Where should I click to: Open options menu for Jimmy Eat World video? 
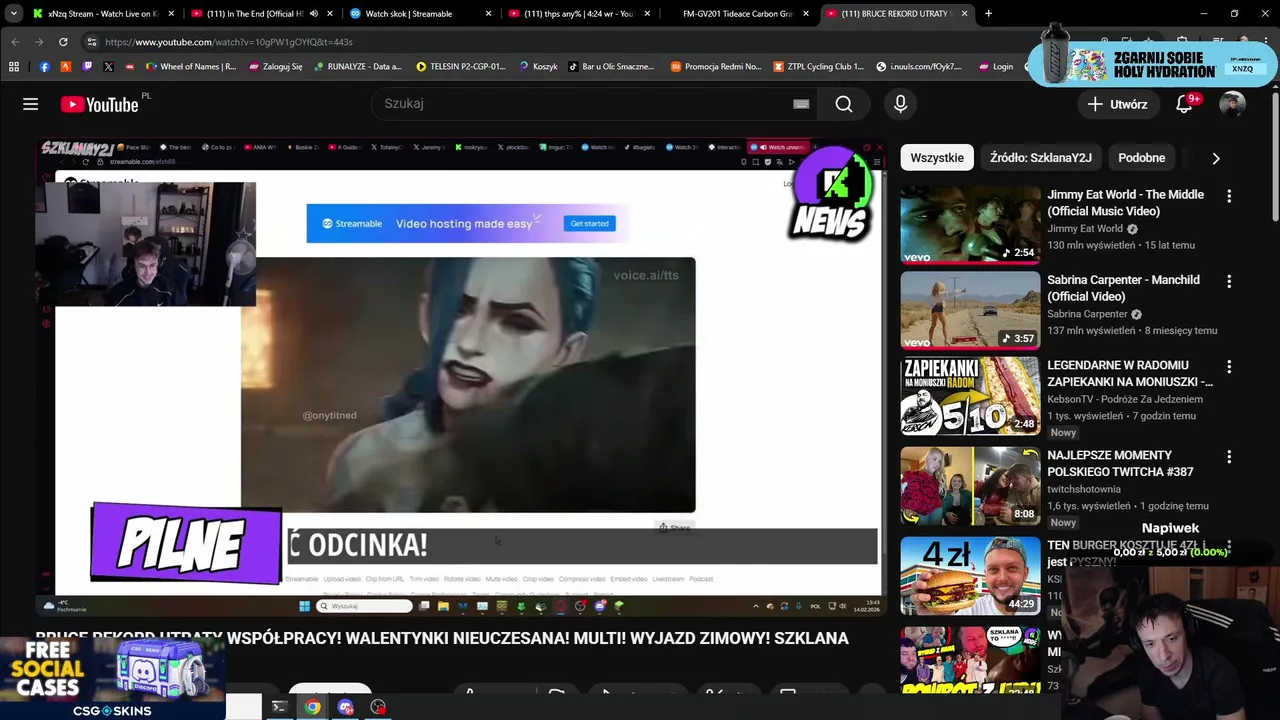[x=1229, y=196]
